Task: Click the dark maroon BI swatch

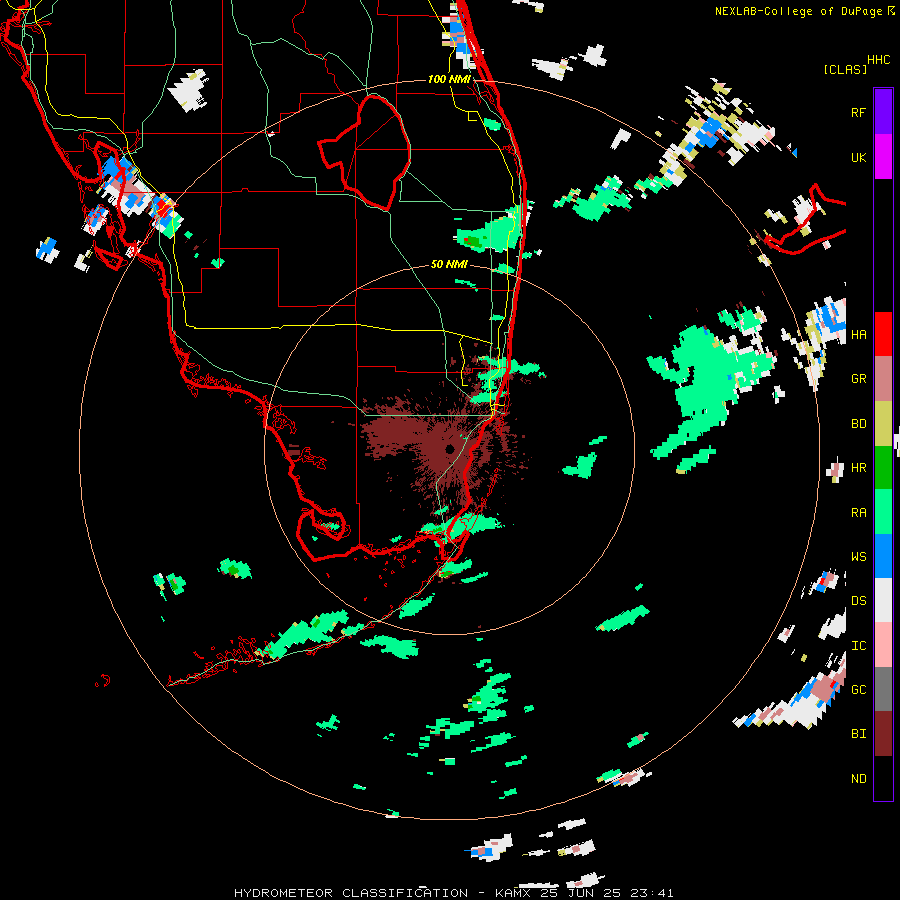Action: pos(883,734)
